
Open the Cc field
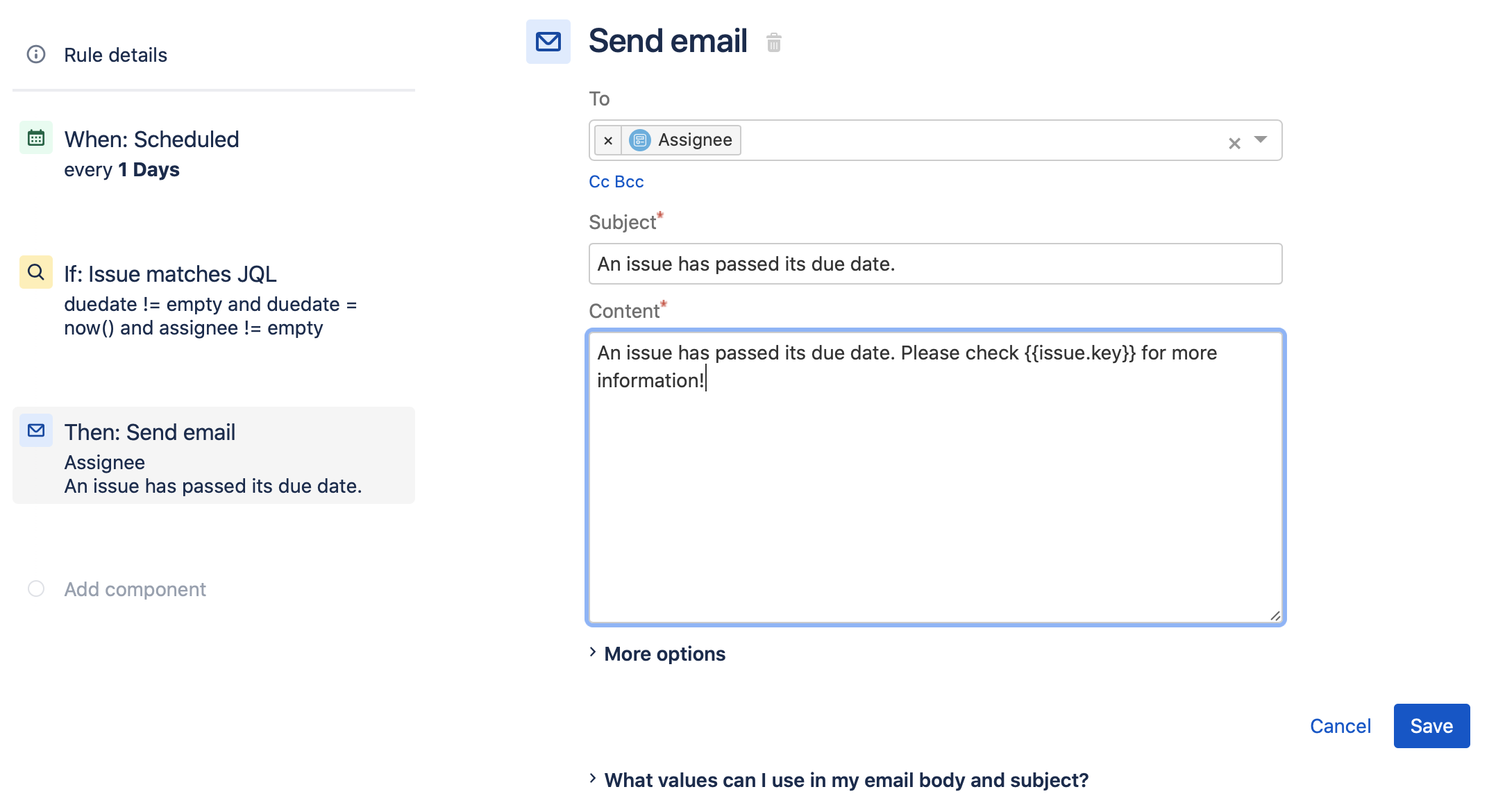(598, 181)
